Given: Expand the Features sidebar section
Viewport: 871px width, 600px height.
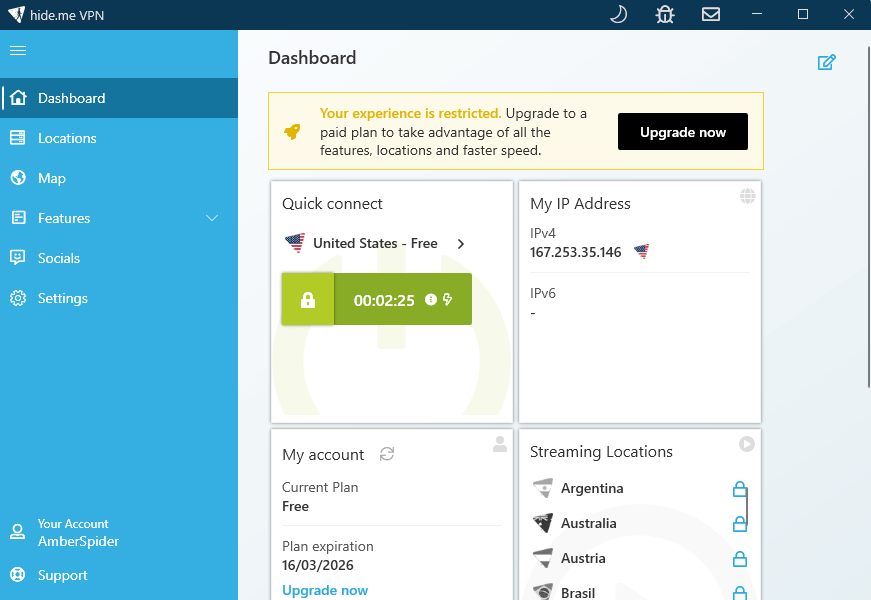Looking at the screenshot, I should (x=120, y=217).
